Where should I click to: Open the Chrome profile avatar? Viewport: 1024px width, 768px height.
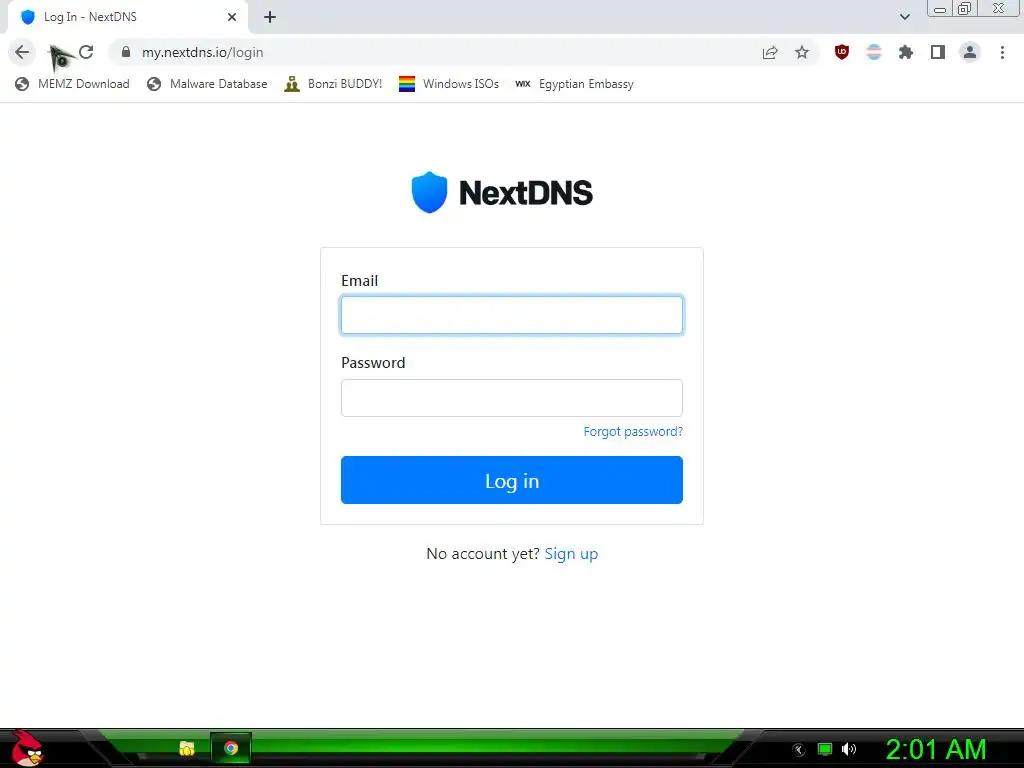[x=970, y=52]
